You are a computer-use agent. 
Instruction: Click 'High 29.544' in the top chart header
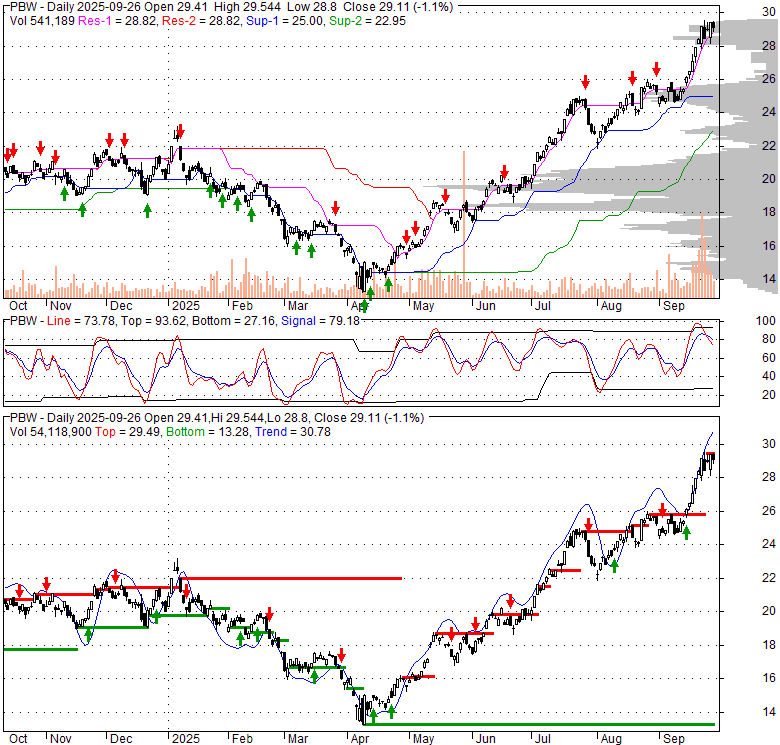(x=248, y=7)
